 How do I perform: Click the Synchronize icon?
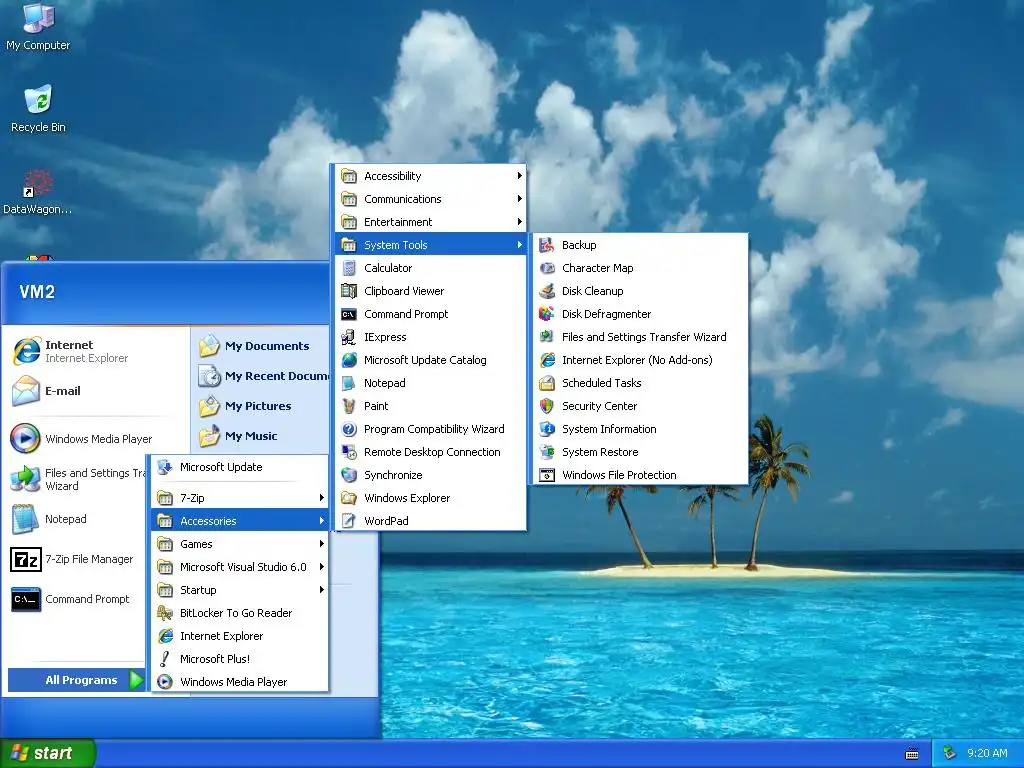point(349,475)
